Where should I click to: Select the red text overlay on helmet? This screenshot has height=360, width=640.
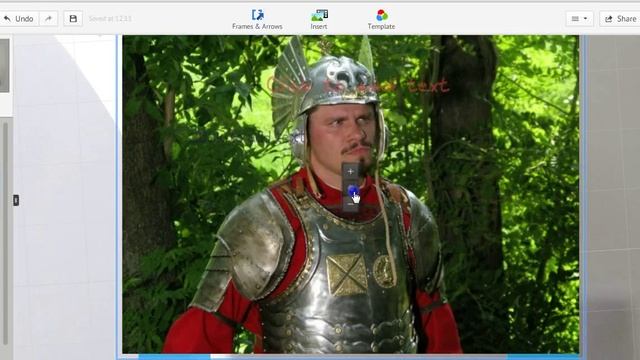pyautogui.click(x=358, y=86)
